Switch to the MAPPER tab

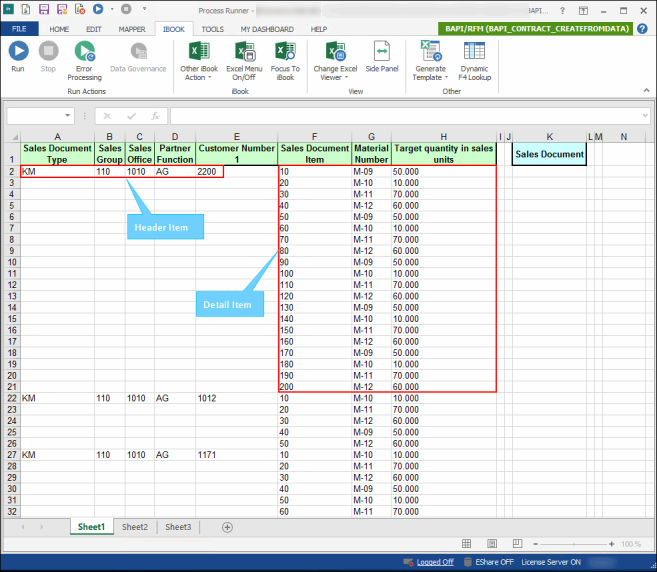tap(132, 29)
